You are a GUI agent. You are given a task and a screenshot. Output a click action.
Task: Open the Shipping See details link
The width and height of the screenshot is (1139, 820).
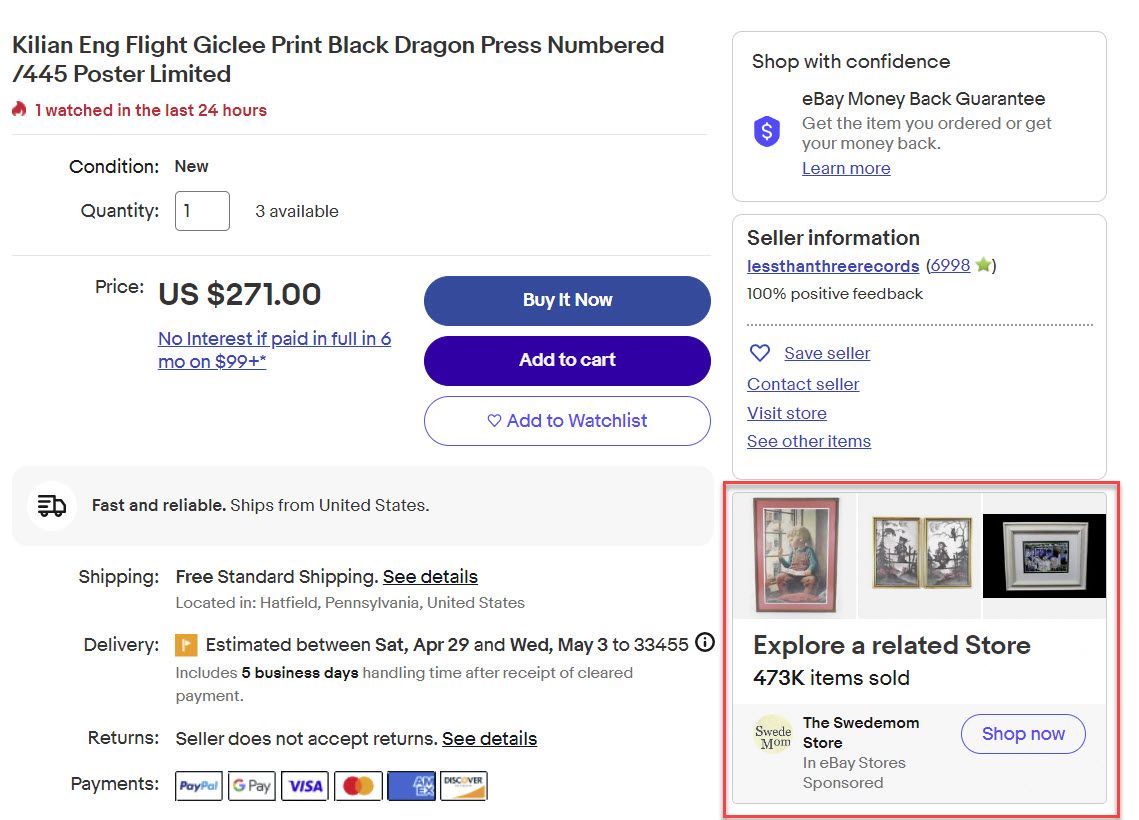[430, 577]
